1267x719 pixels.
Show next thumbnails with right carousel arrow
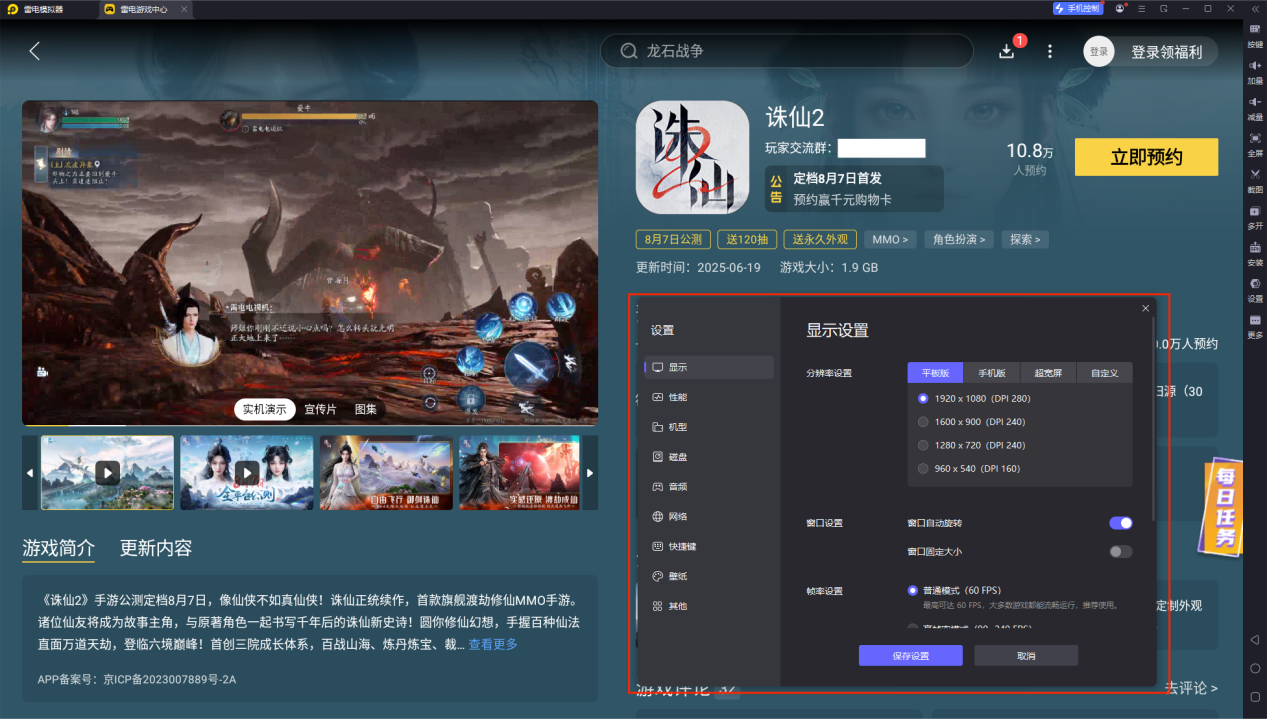(x=590, y=473)
